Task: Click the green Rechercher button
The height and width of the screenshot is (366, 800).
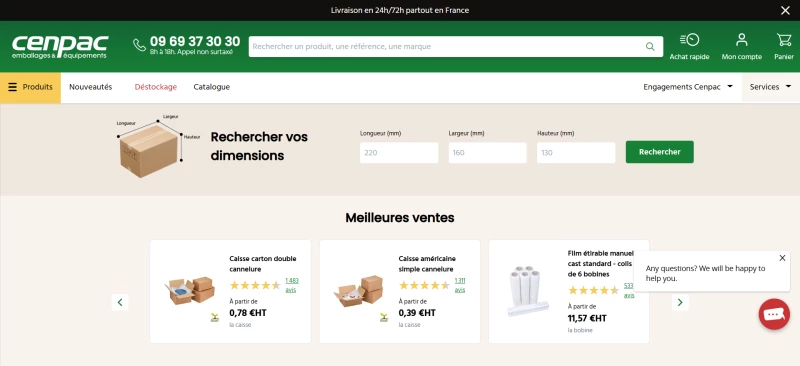Action: click(660, 152)
